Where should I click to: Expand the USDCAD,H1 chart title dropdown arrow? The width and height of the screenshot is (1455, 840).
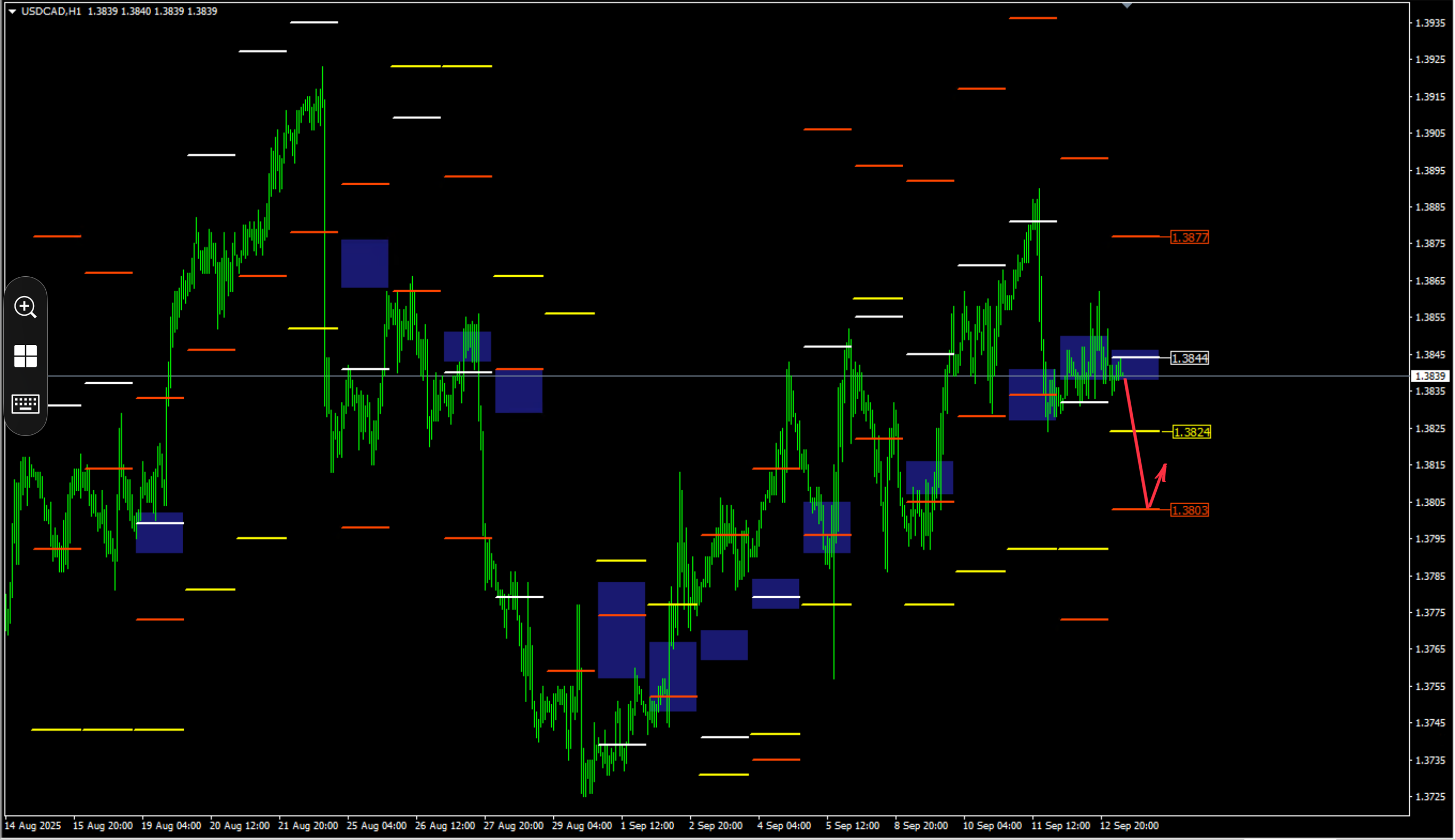coord(12,11)
